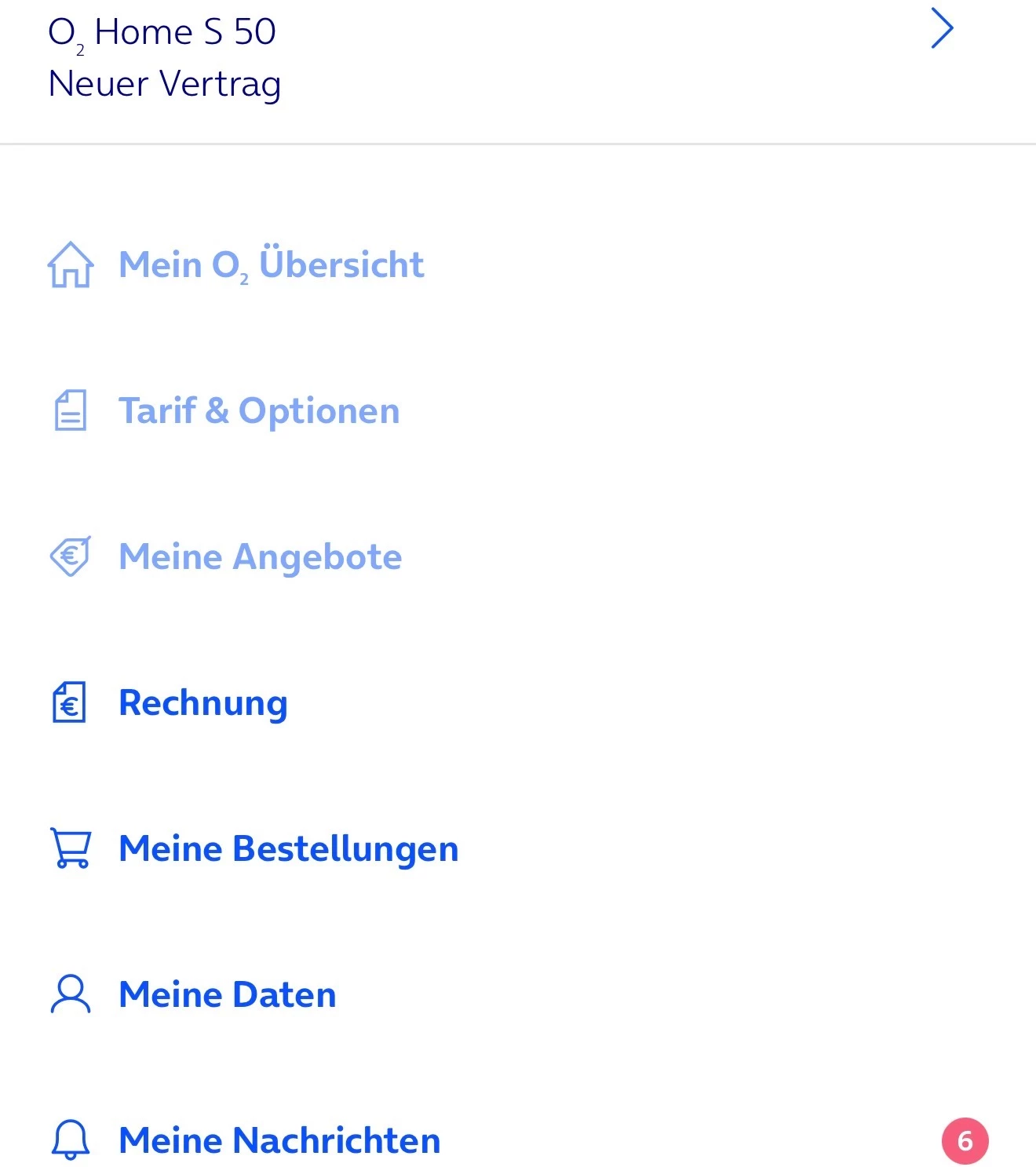
Task: Tap the shopping cart icon for Meine Bestellungen
Action: click(71, 848)
